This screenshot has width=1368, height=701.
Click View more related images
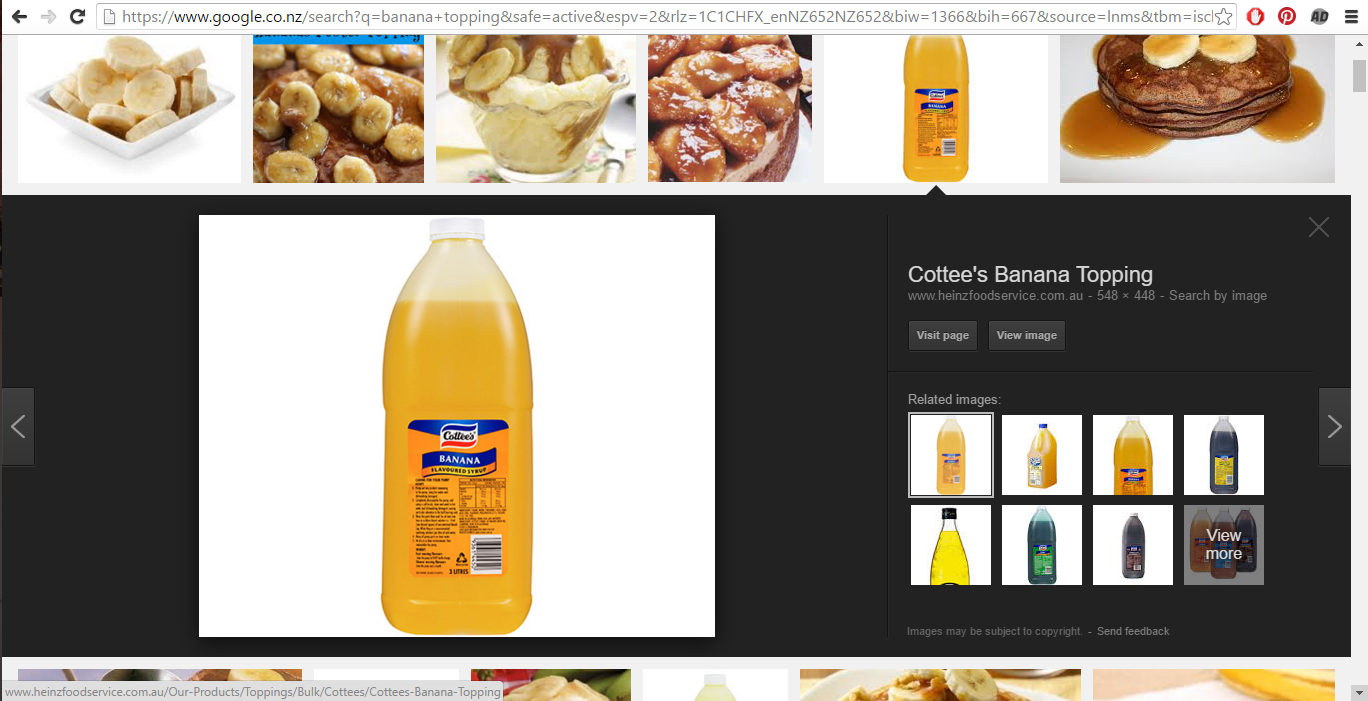tap(1224, 545)
